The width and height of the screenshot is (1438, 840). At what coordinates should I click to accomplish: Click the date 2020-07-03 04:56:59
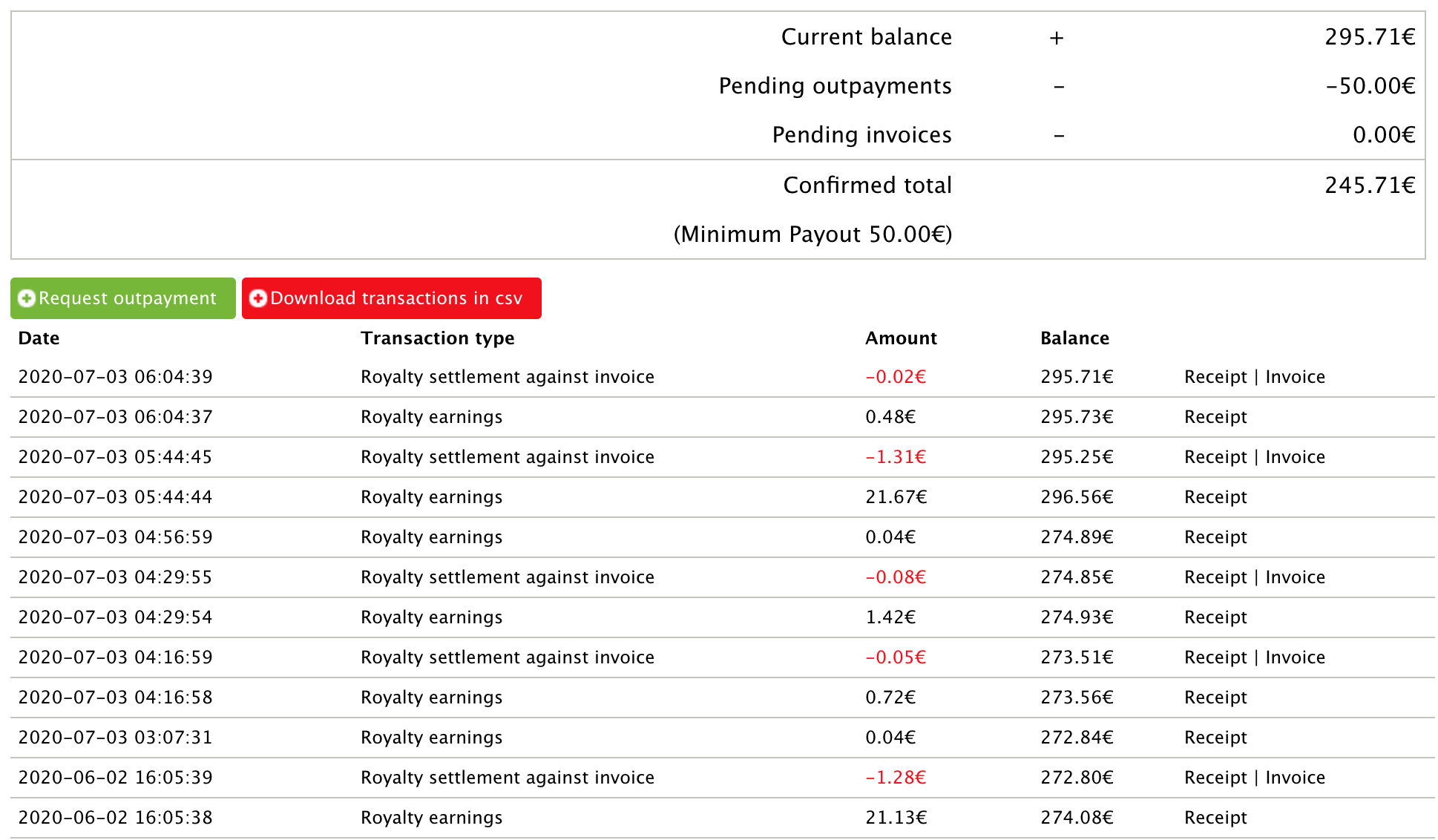tap(115, 537)
